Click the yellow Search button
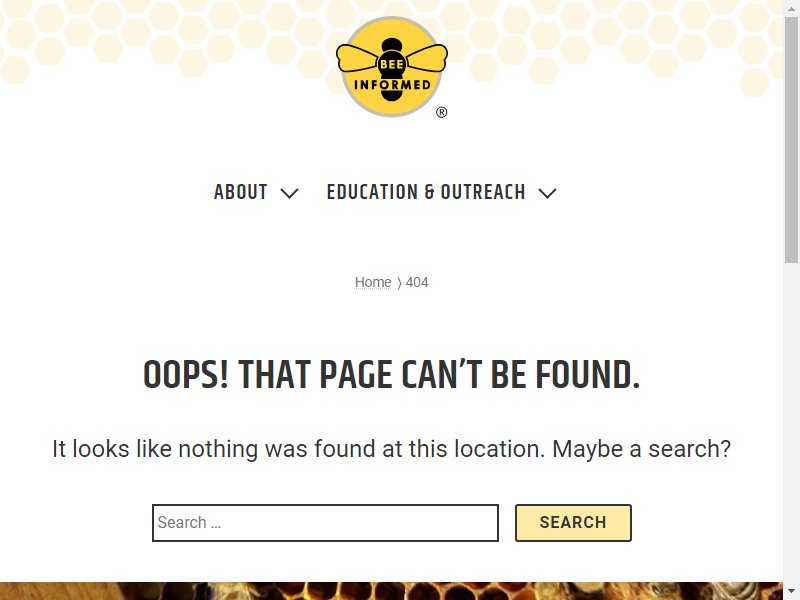800x600 pixels. tap(573, 523)
